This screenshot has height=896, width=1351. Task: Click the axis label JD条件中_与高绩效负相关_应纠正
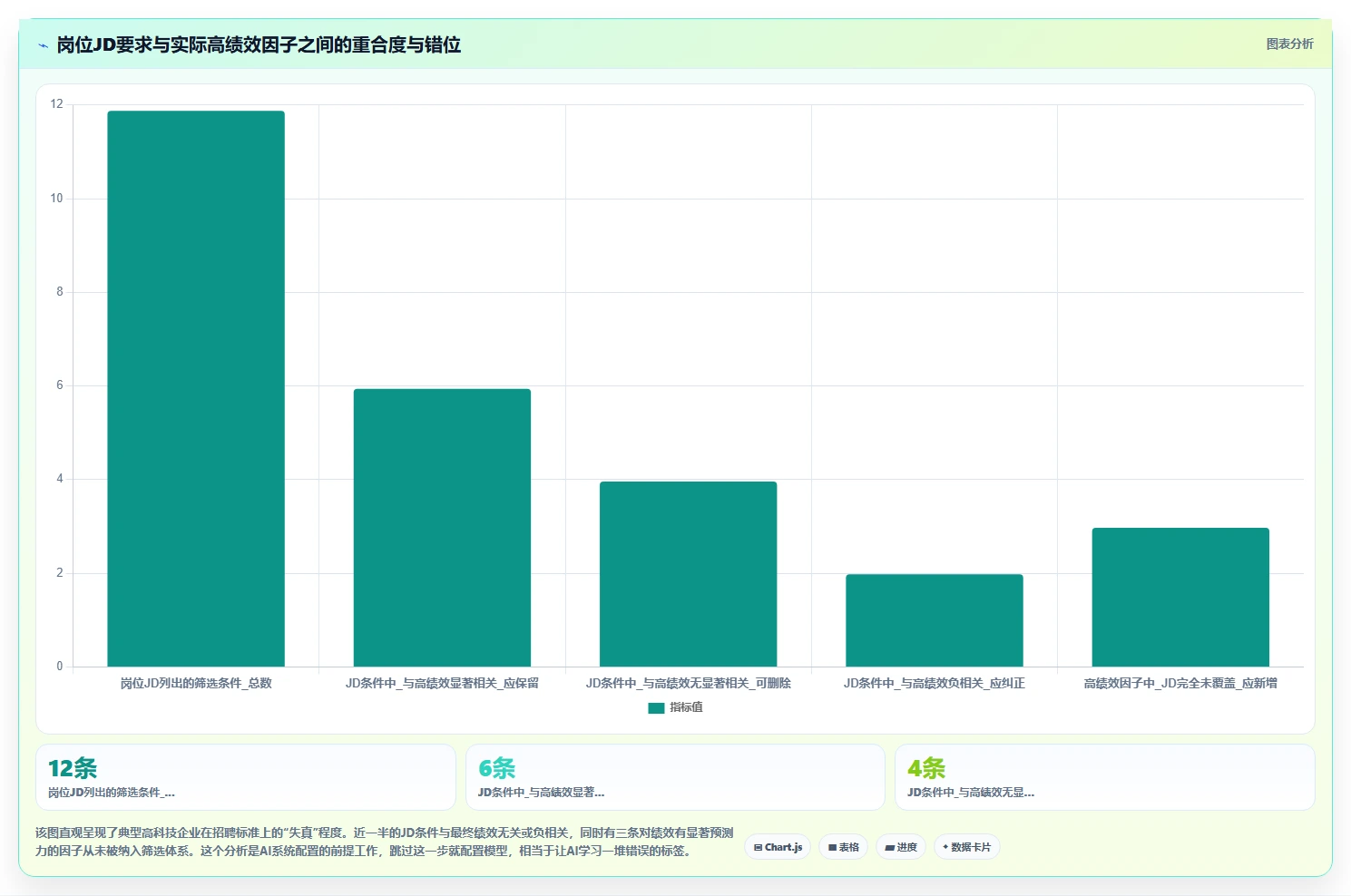(935, 683)
